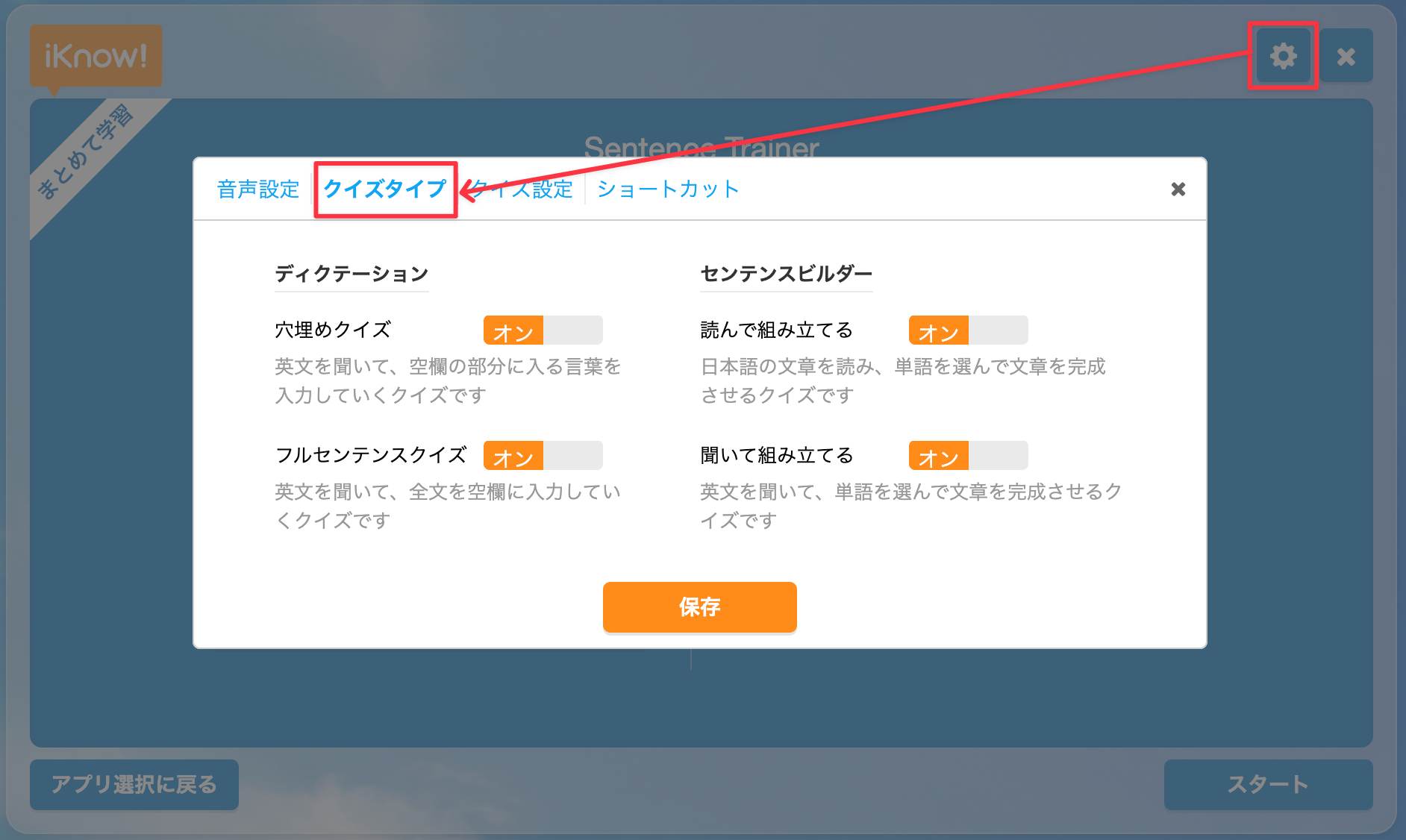Screen dimensions: 1406x840
Task: Click the センテンスビルダー heading
Action: pos(787,274)
